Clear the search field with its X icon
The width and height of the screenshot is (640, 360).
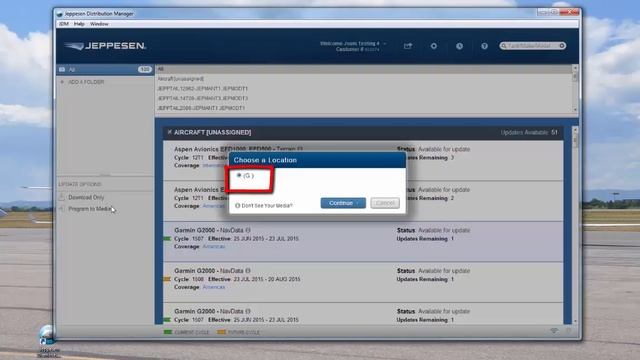562,46
